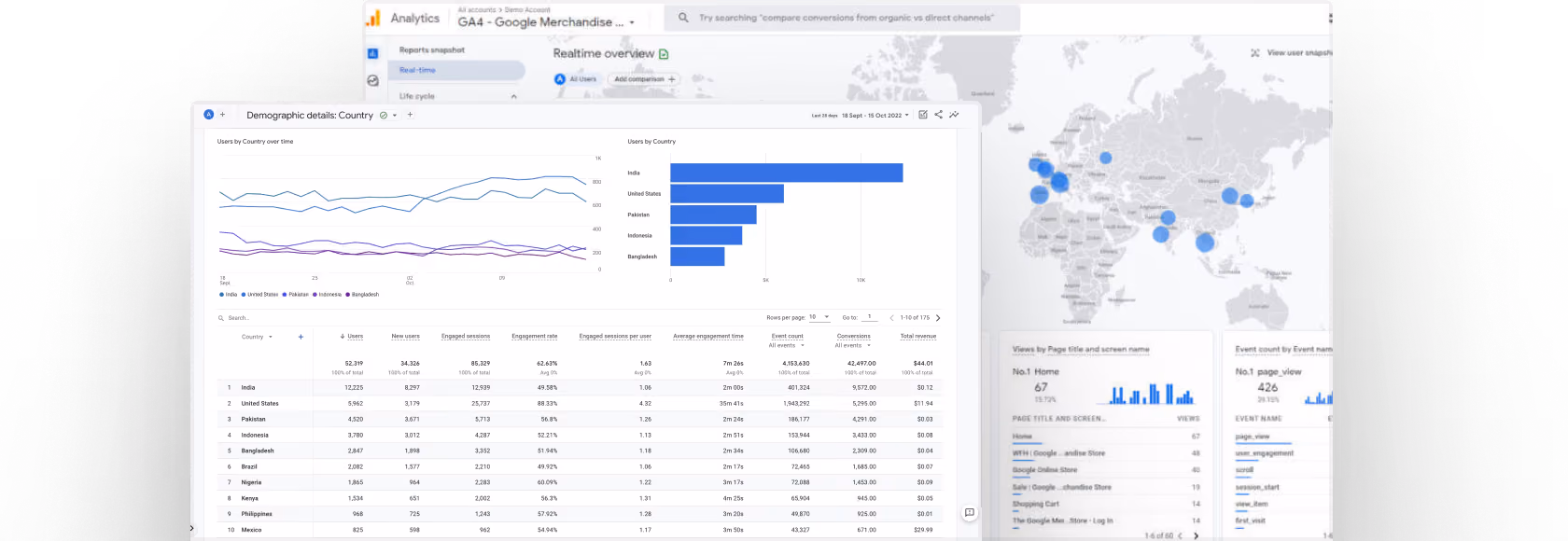Click New users column header

coord(405,336)
